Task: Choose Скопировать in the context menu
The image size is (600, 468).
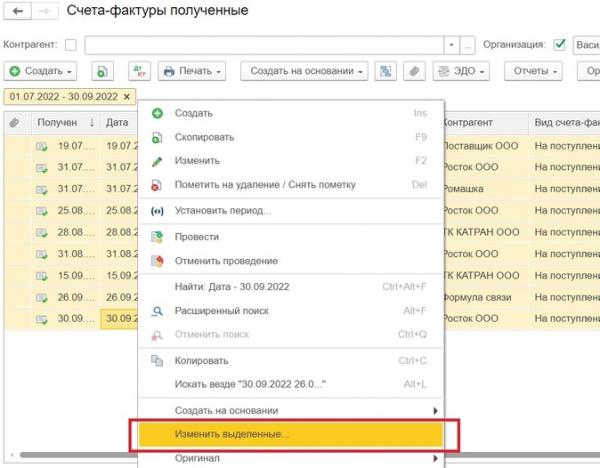Action: point(291,137)
